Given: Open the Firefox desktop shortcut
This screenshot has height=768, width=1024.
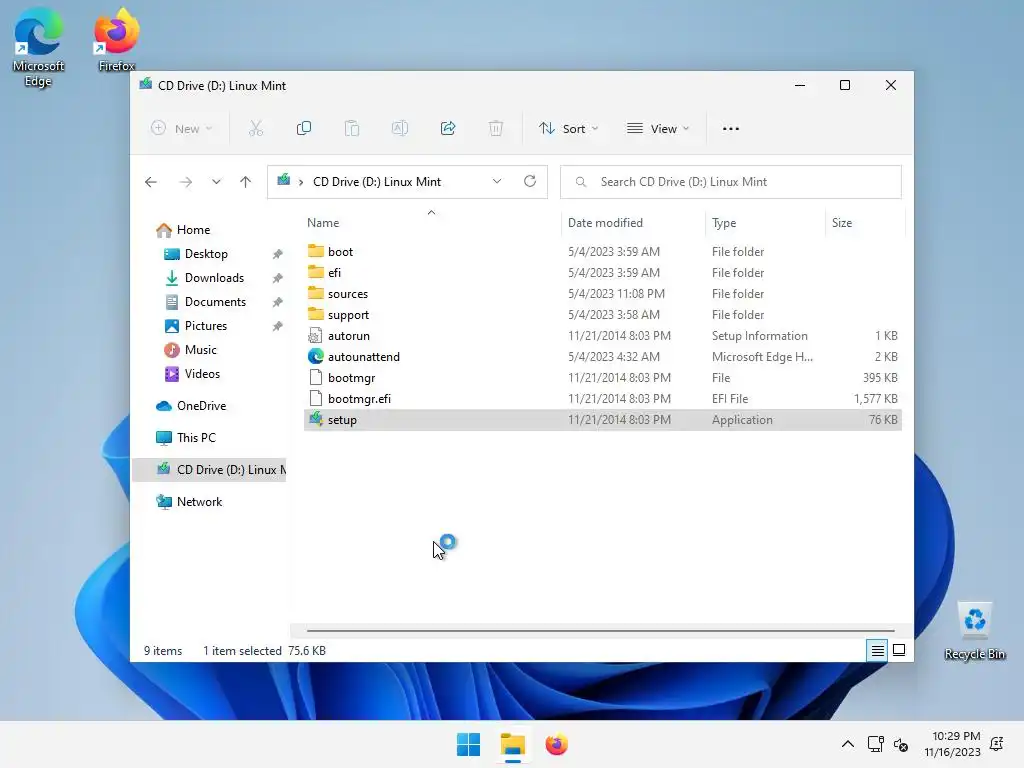Looking at the screenshot, I should tap(117, 40).
